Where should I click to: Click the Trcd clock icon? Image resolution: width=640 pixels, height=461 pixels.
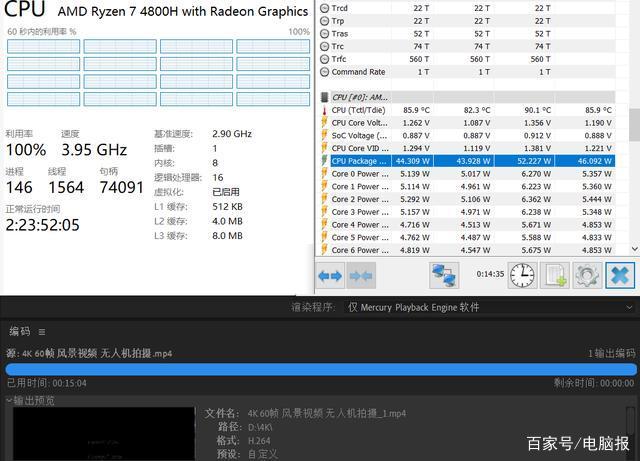[x=324, y=8]
